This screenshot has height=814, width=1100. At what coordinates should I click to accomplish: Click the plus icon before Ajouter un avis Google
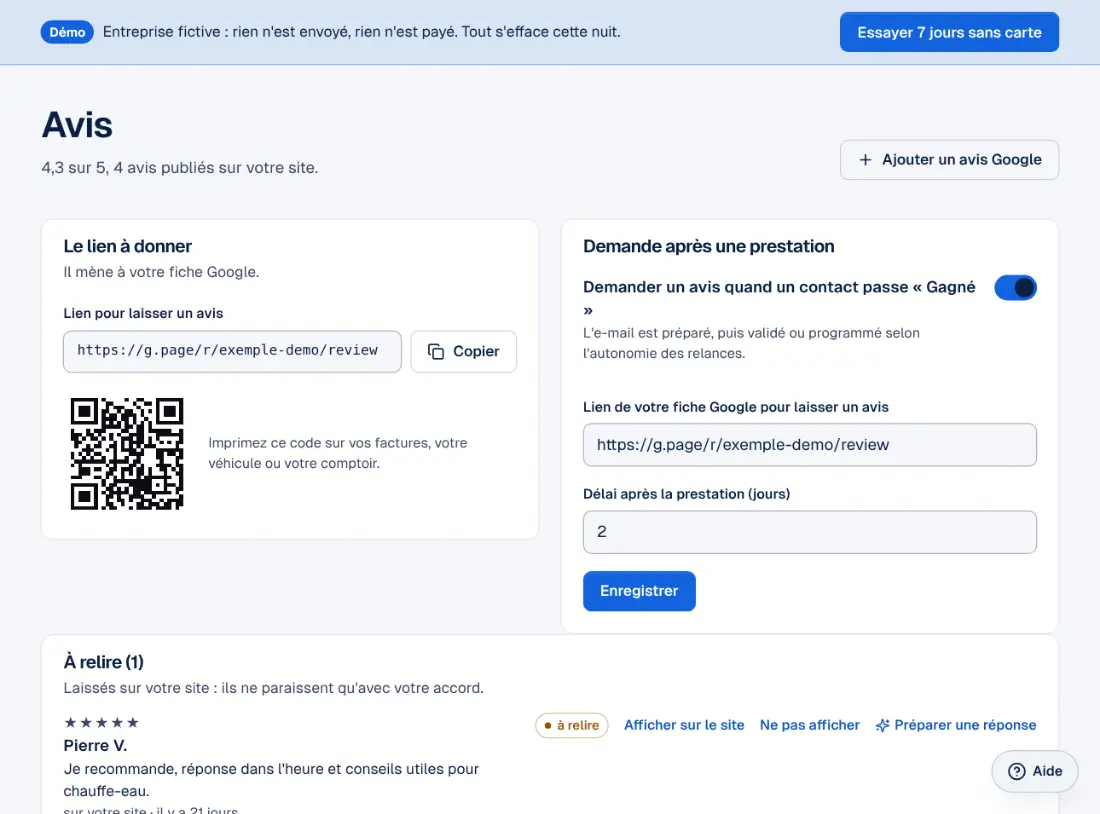click(866, 160)
